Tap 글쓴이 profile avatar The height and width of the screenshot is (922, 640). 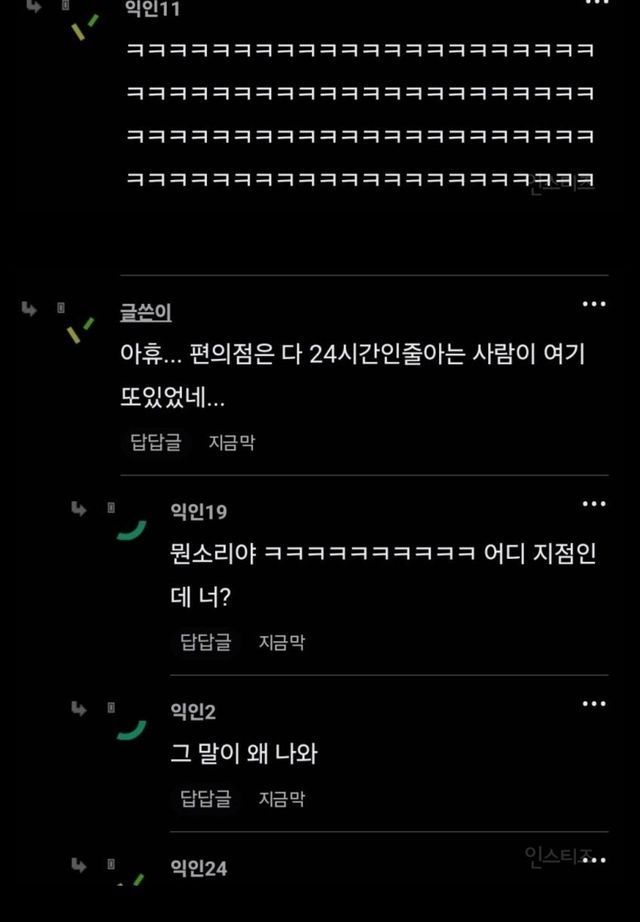[x=81, y=330]
